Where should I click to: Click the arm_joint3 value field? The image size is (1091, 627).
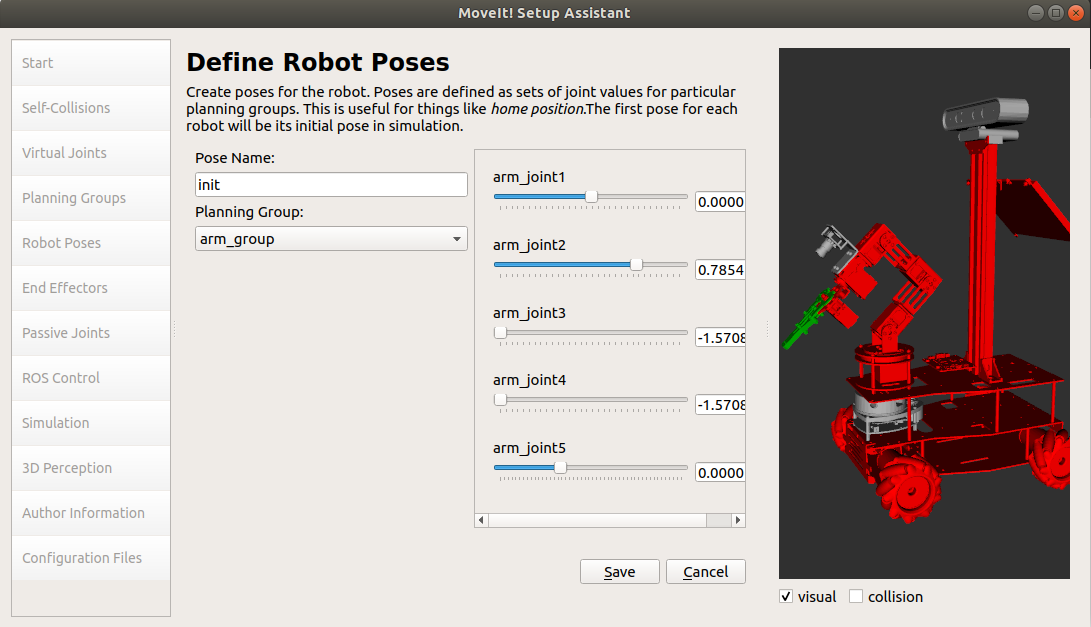pyautogui.click(x=720, y=338)
